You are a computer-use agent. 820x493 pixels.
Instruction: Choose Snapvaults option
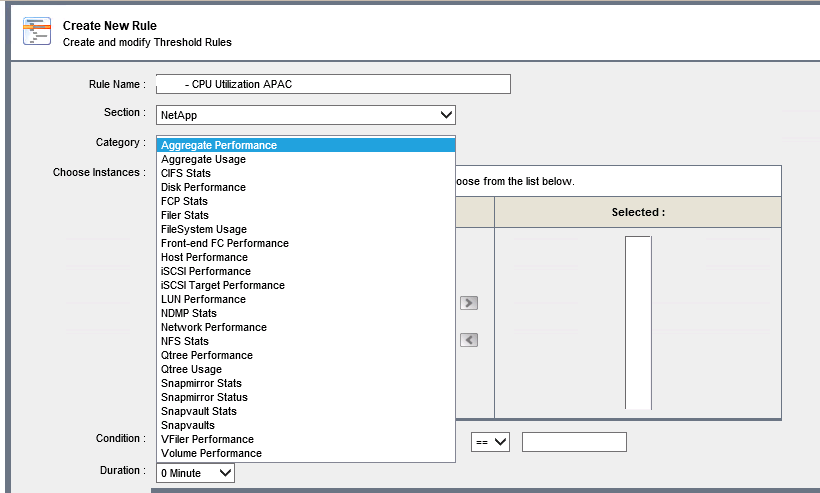tap(306, 425)
